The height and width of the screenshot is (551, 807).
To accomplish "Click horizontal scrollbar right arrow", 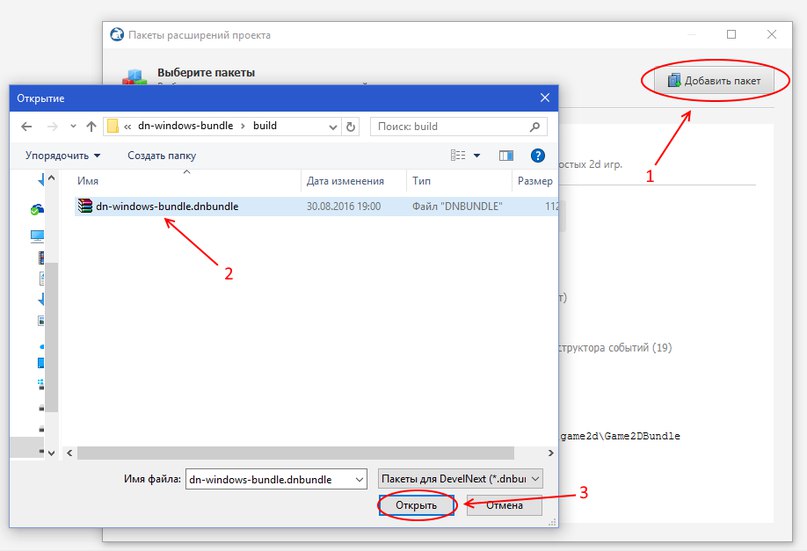I will 551,453.
